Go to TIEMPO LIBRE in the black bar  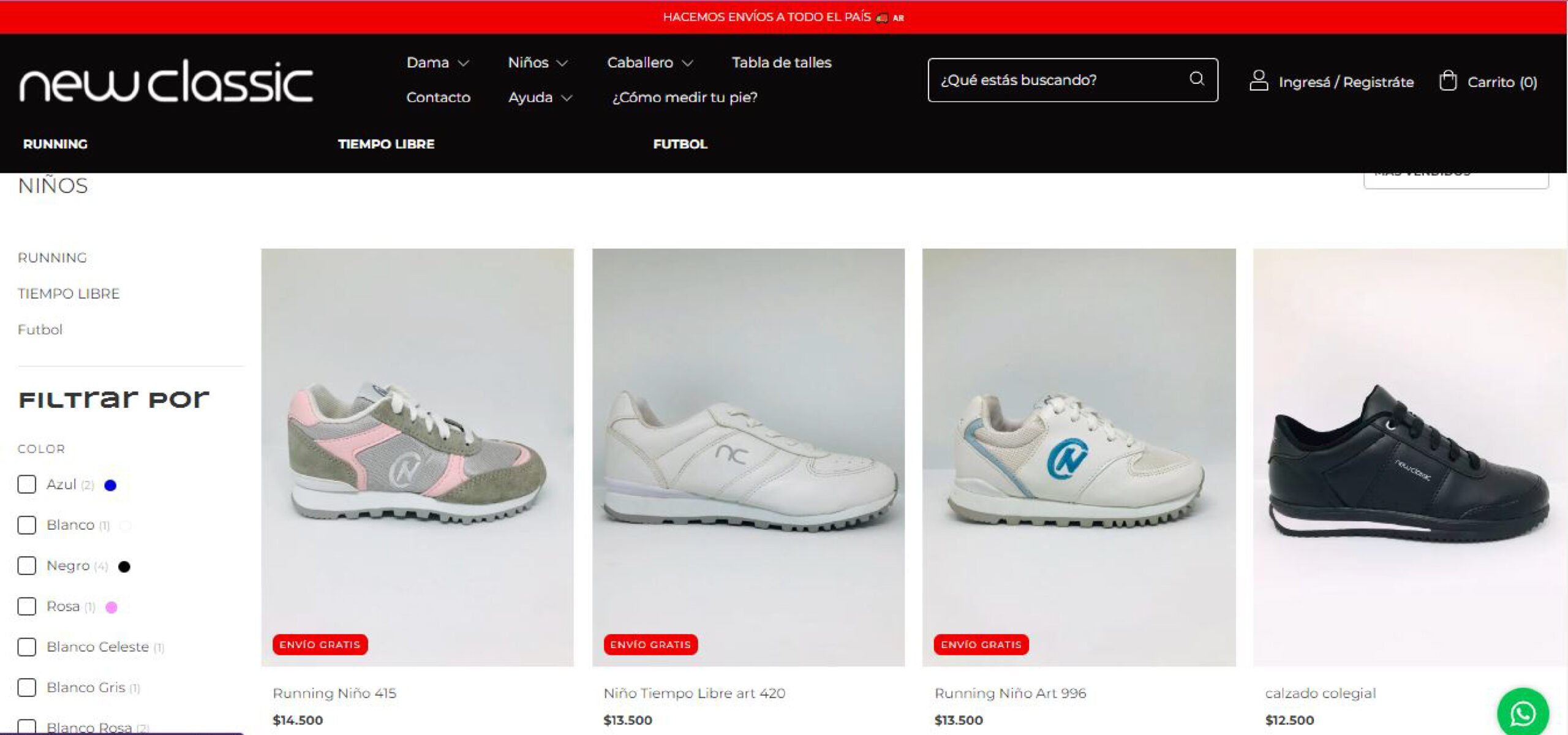386,144
